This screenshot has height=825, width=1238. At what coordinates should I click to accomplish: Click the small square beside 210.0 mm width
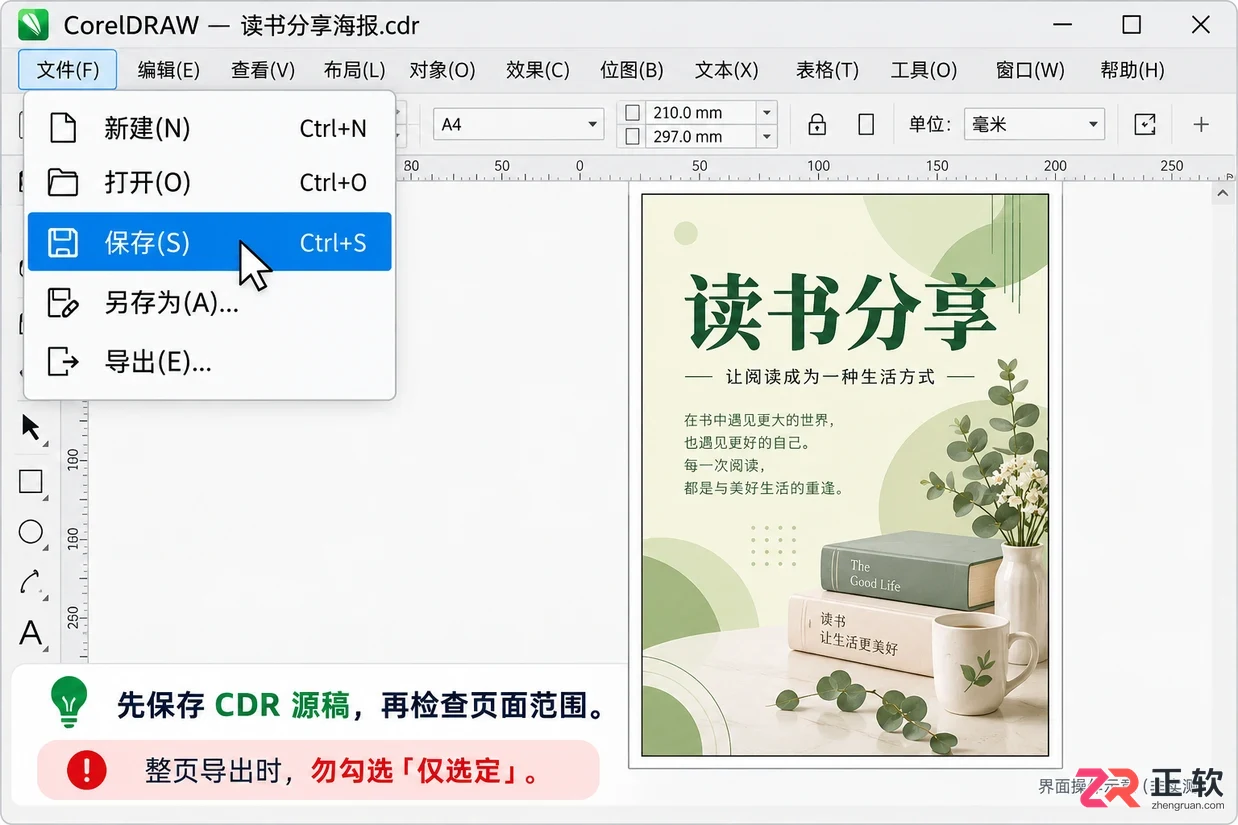coord(632,113)
